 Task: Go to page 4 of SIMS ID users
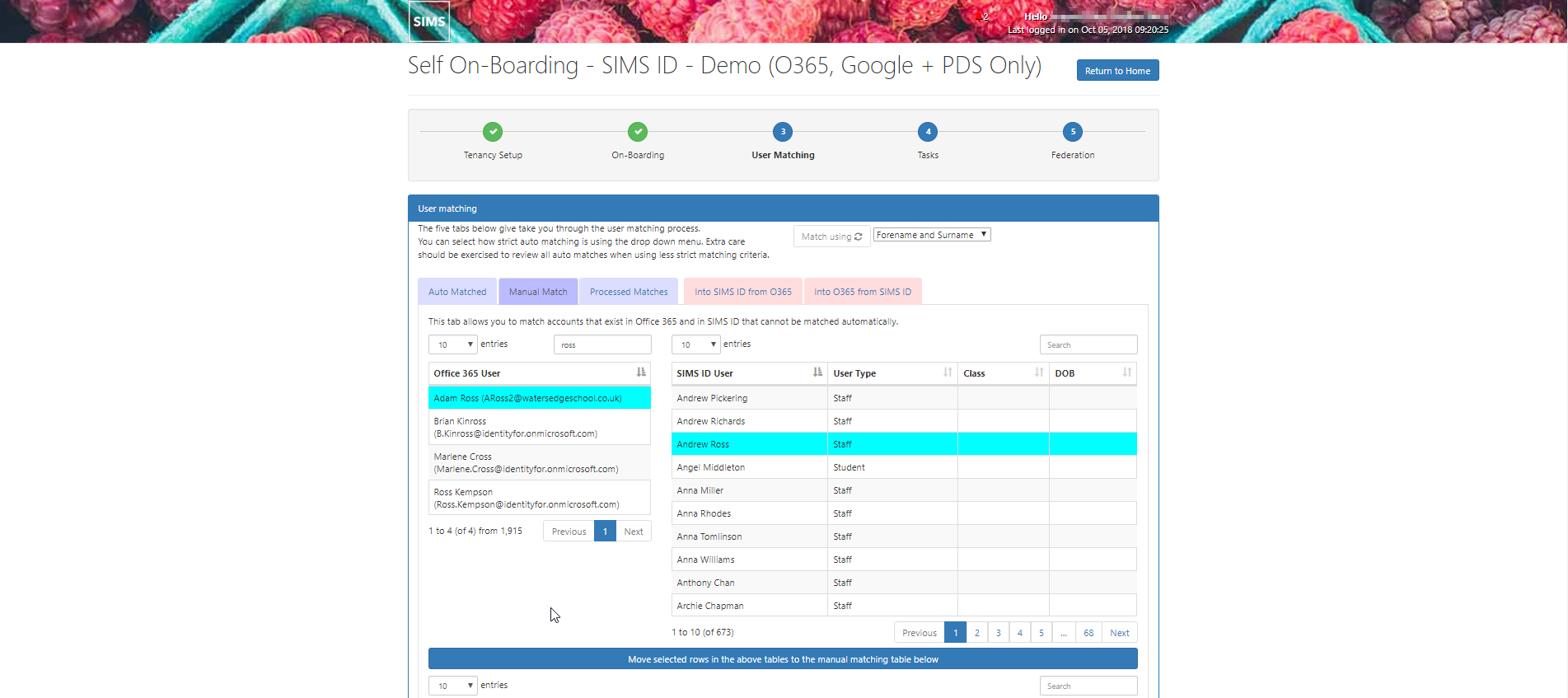point(1020,633)
